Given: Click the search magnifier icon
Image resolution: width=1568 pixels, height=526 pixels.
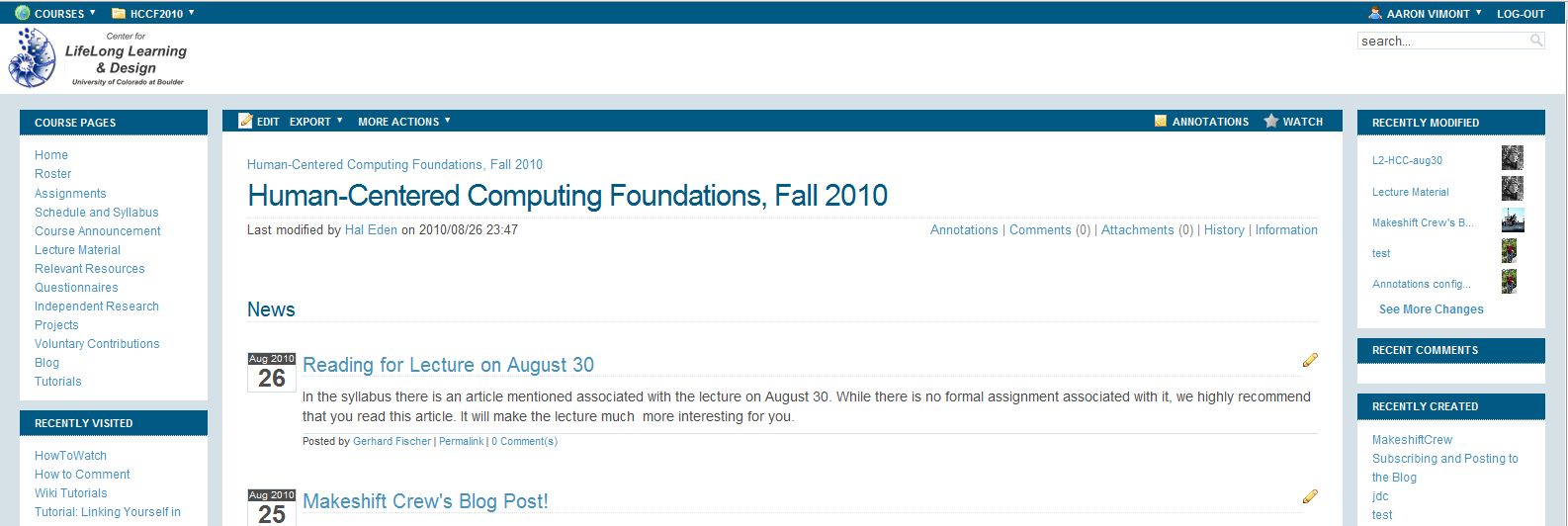Looking at the screenshot, I should pos(1536,41).
